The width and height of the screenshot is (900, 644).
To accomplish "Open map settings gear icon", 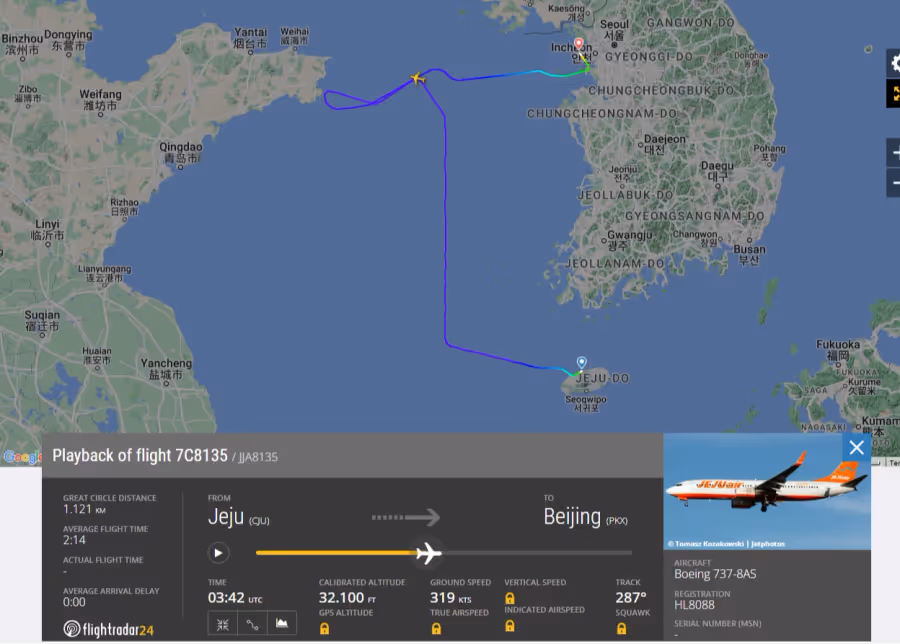I will tap(894, 63).
